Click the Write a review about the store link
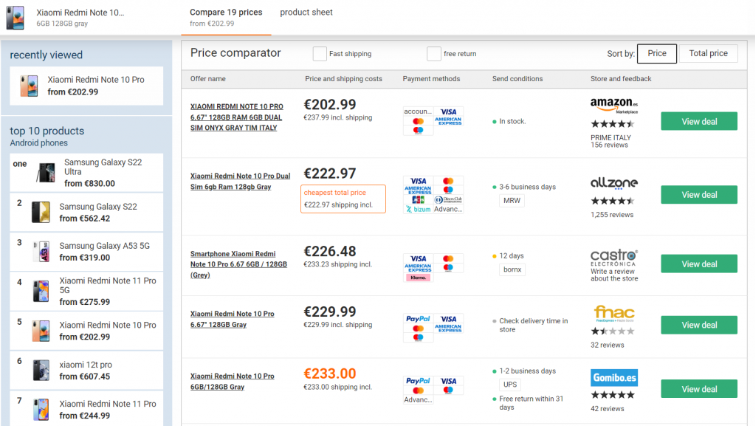 (x=614, y=275)
